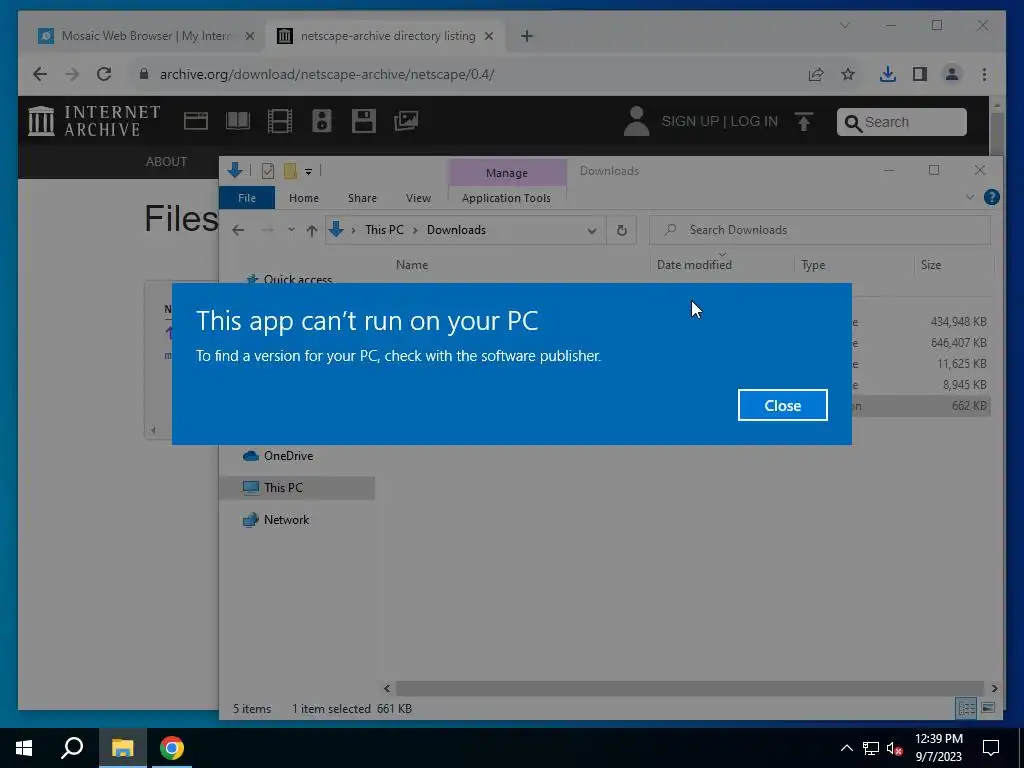Click Manage contextual tab in Explorer
Image resolution: width=1024 pixels, height=768 pixels.
point(507,173)
